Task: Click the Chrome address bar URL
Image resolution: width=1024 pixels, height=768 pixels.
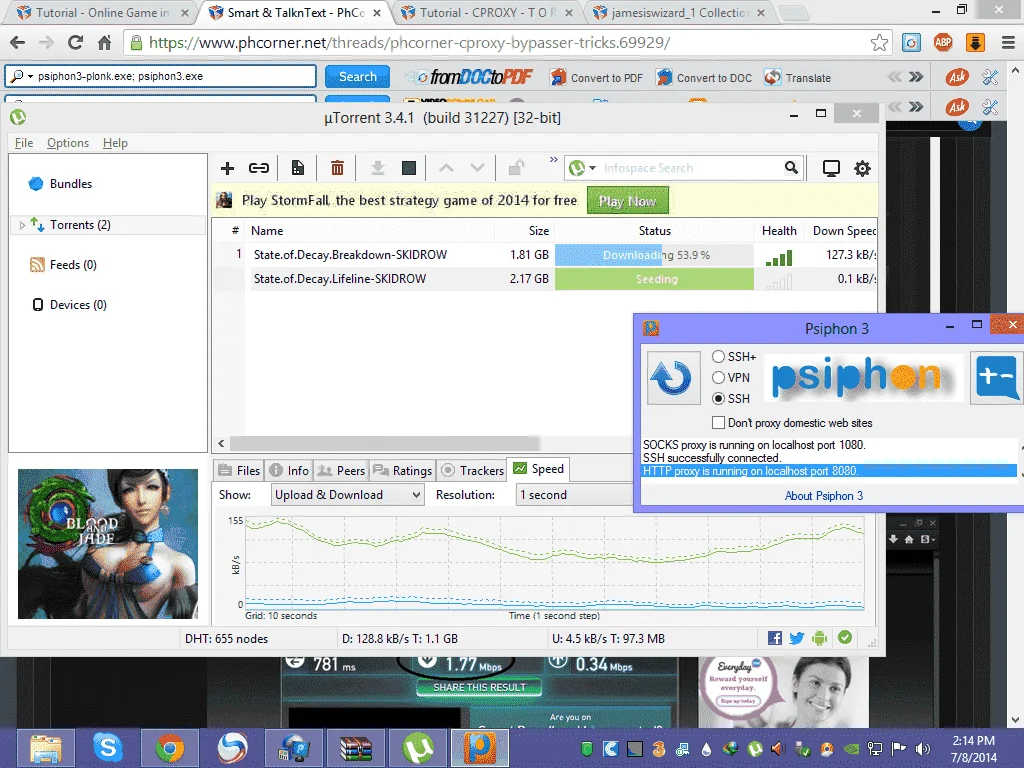Action: 409,43
